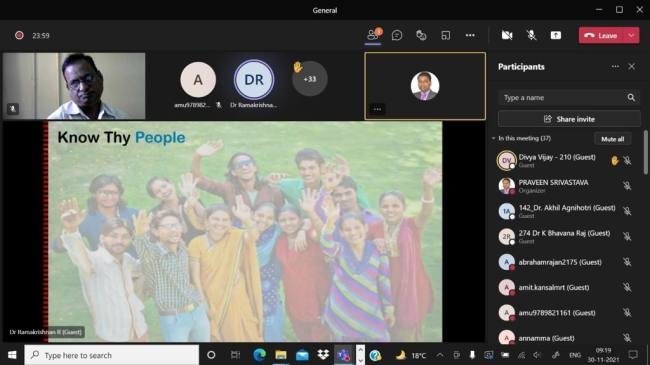Open the participants panel icon in toolbar
The height and width of the screenshot is (365, 650).
click(373, 35)
